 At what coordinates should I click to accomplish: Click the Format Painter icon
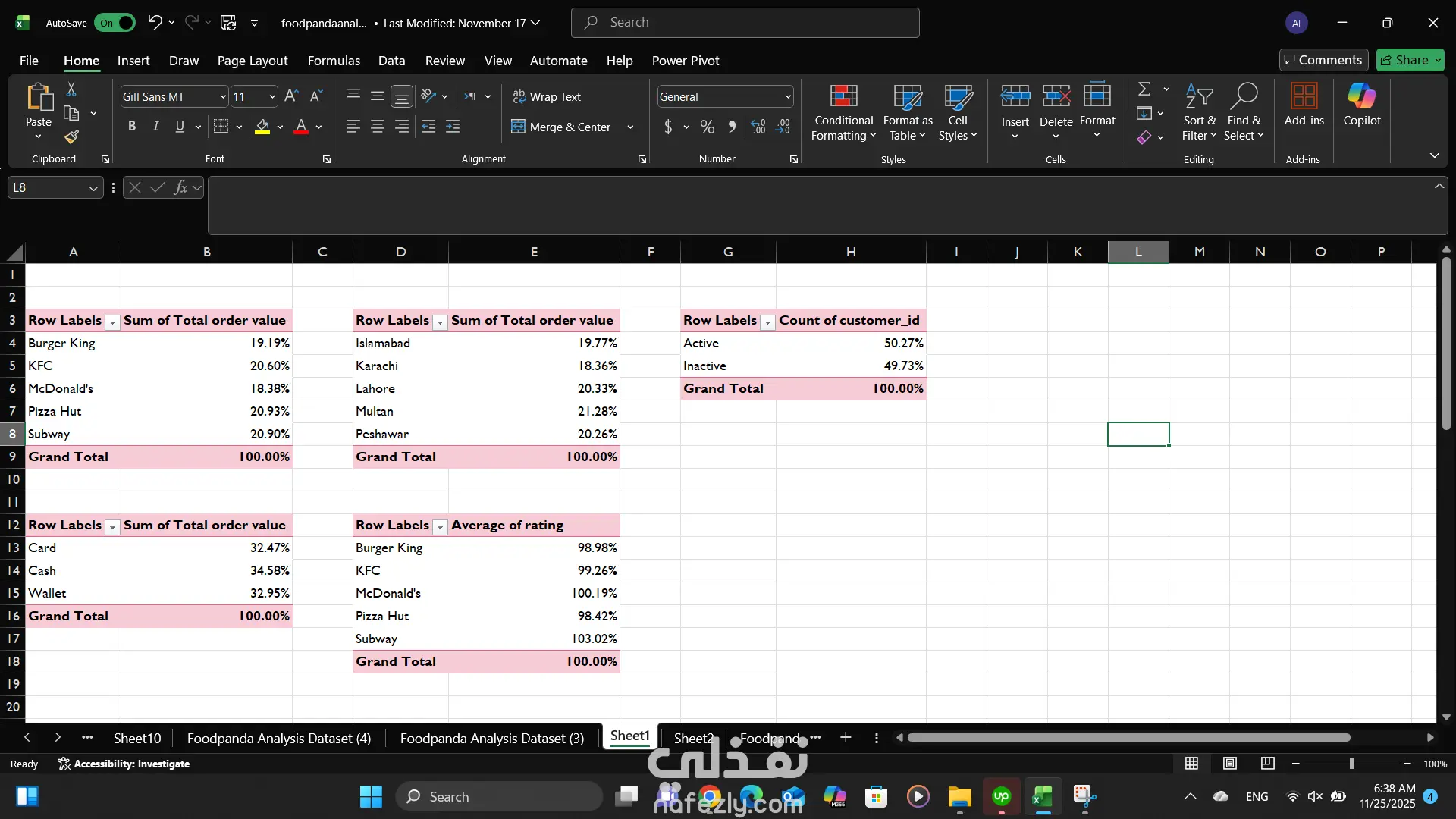[71, 136]
